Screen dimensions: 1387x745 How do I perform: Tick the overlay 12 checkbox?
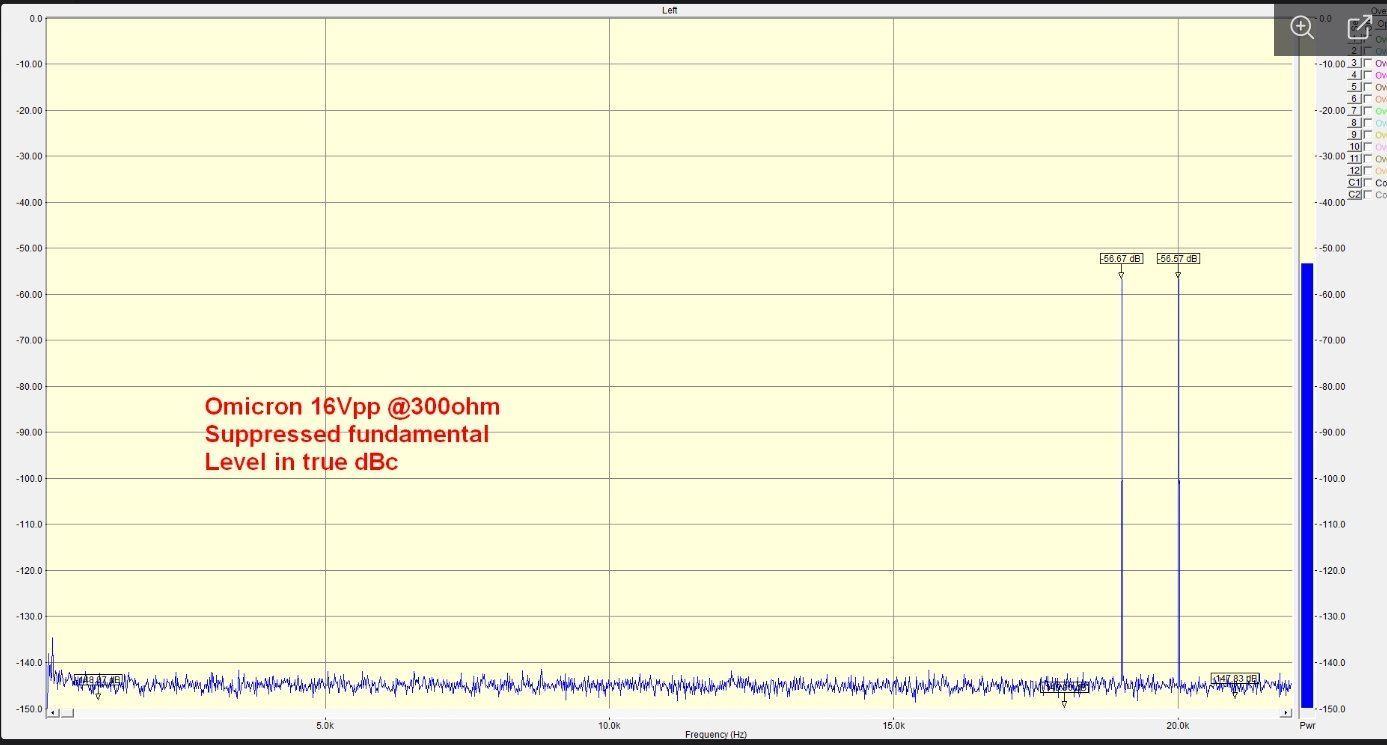click(1368, 171)
